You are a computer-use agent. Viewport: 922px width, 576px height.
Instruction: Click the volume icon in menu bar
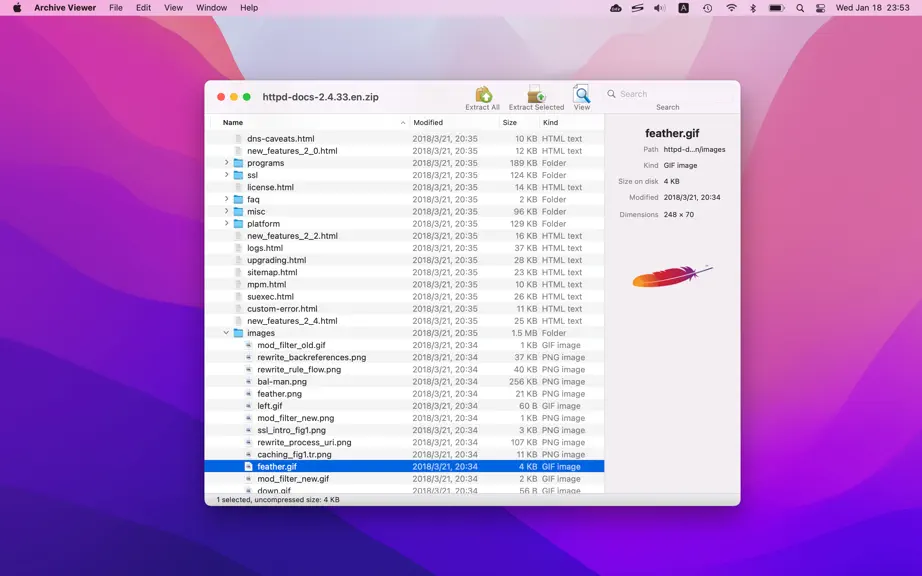660,8
